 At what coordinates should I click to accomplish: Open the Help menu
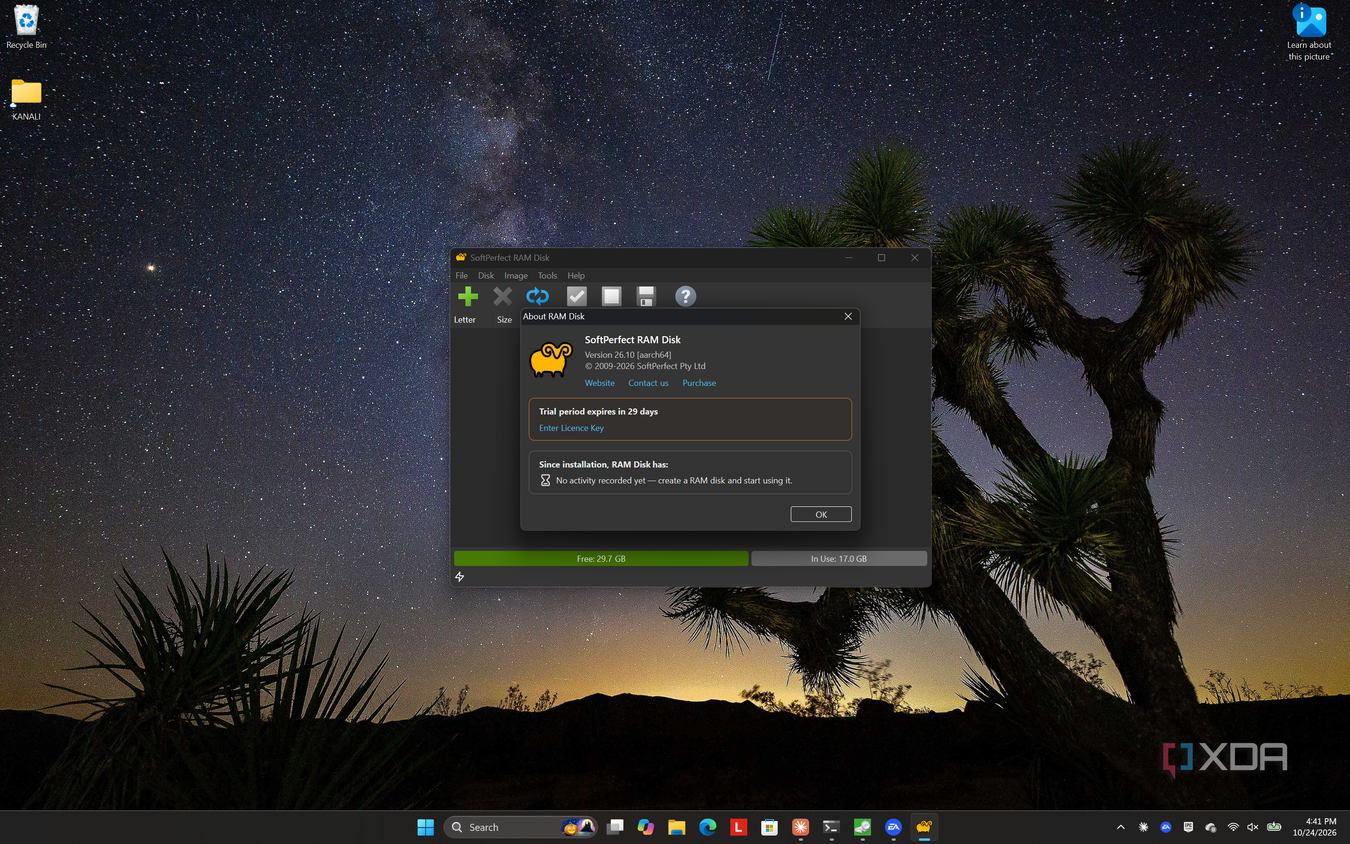point(576,276)
